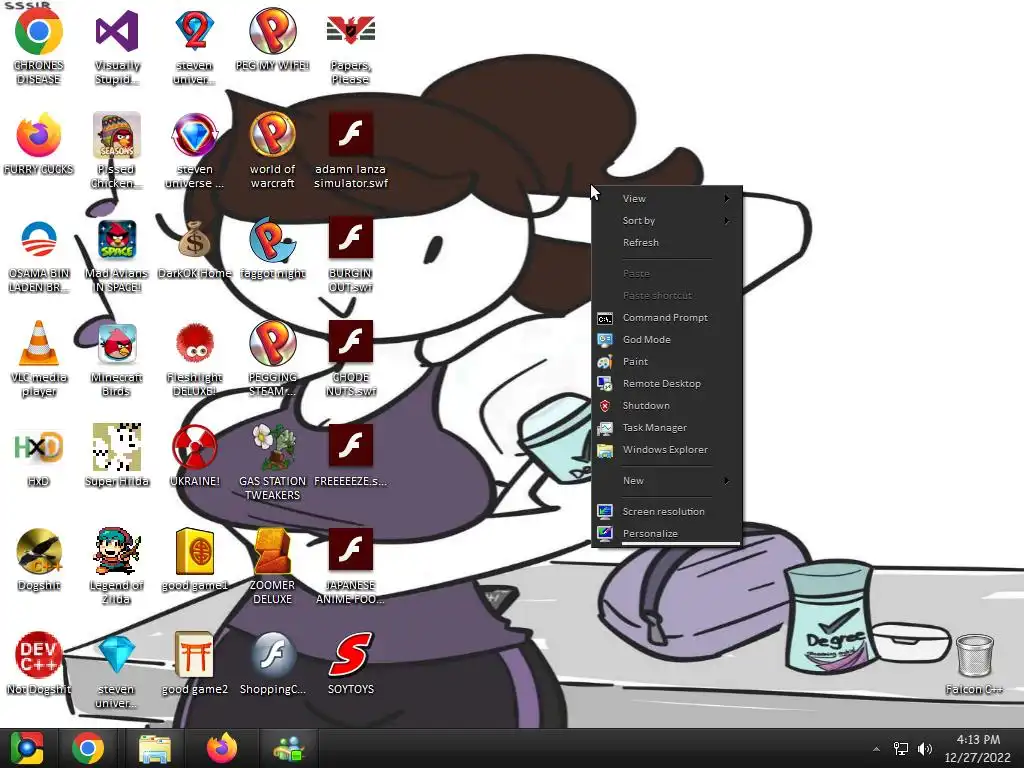Select the CHODE NUTS.swf Flash file

pyautogui.click(x=350, y=342)
